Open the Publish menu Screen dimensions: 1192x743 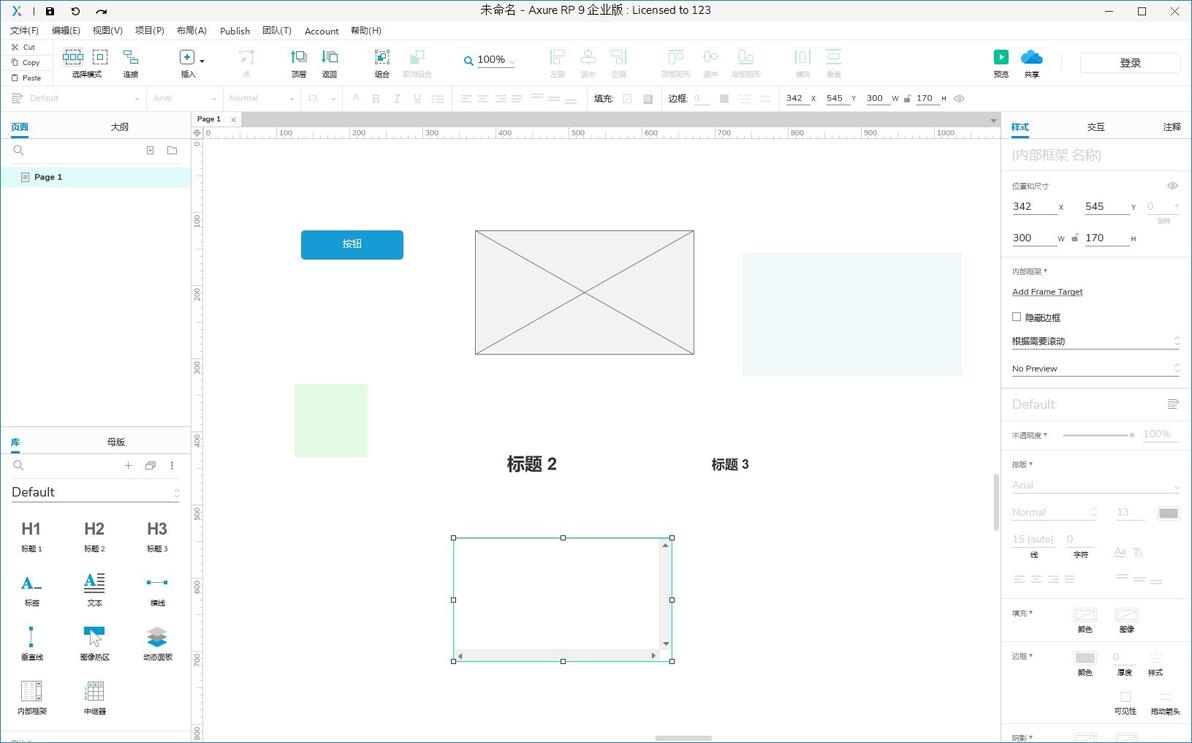[235, 31]
